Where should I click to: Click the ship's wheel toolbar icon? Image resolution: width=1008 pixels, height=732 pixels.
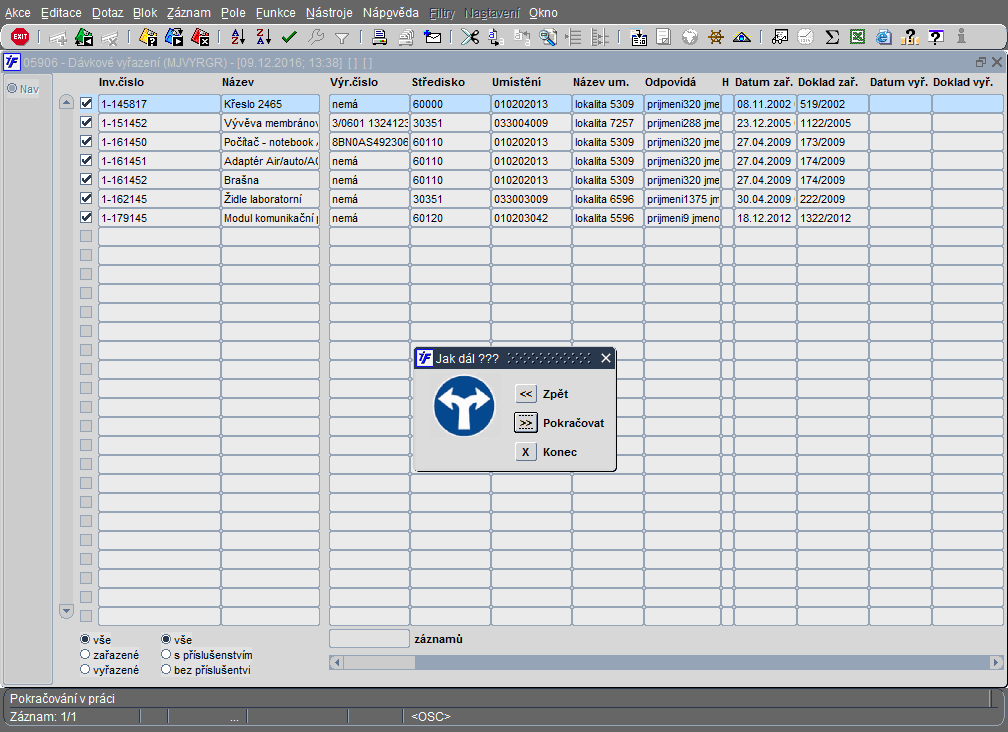(715, 37)
